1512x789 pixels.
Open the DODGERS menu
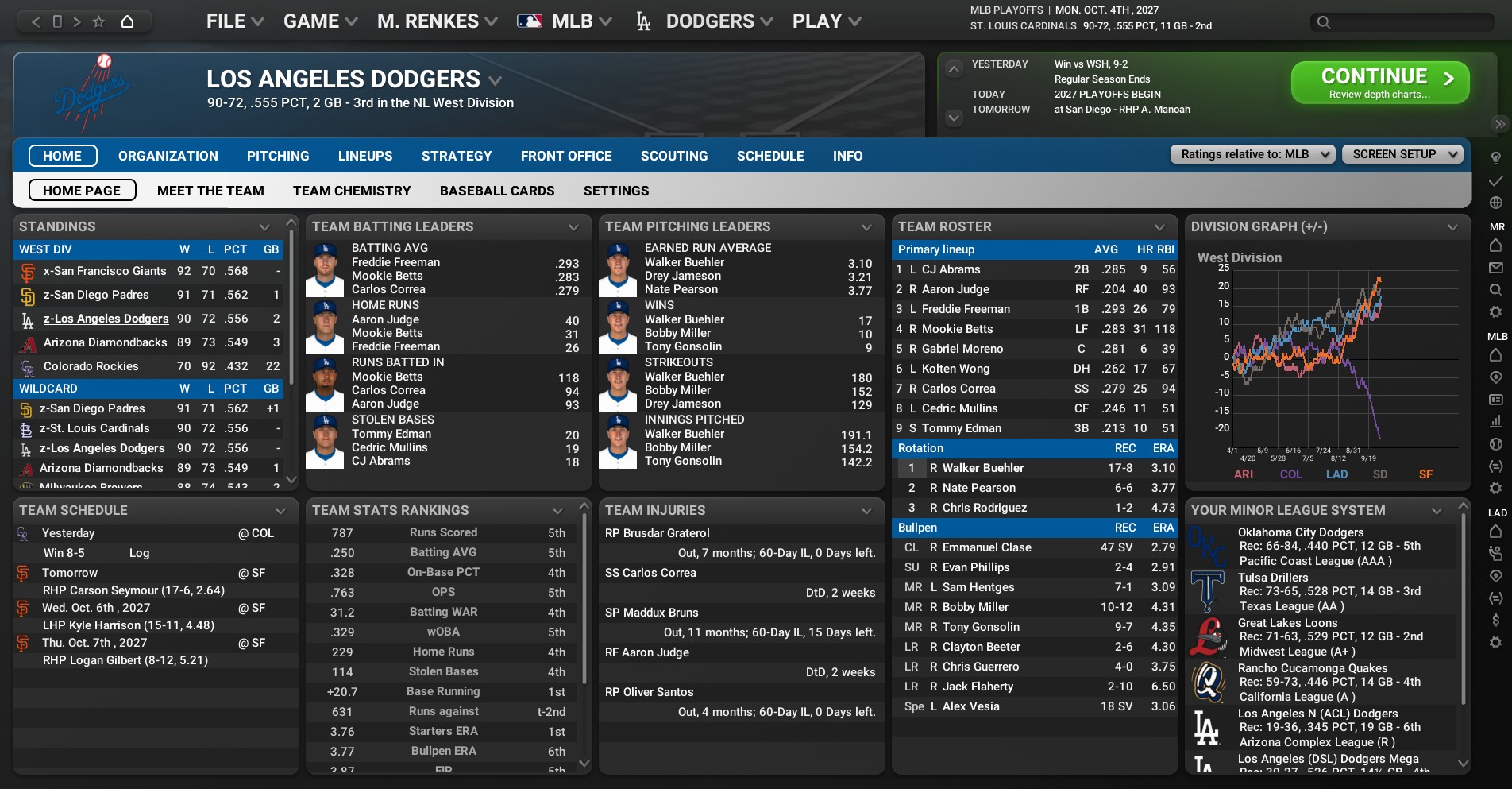pos(718,21)
